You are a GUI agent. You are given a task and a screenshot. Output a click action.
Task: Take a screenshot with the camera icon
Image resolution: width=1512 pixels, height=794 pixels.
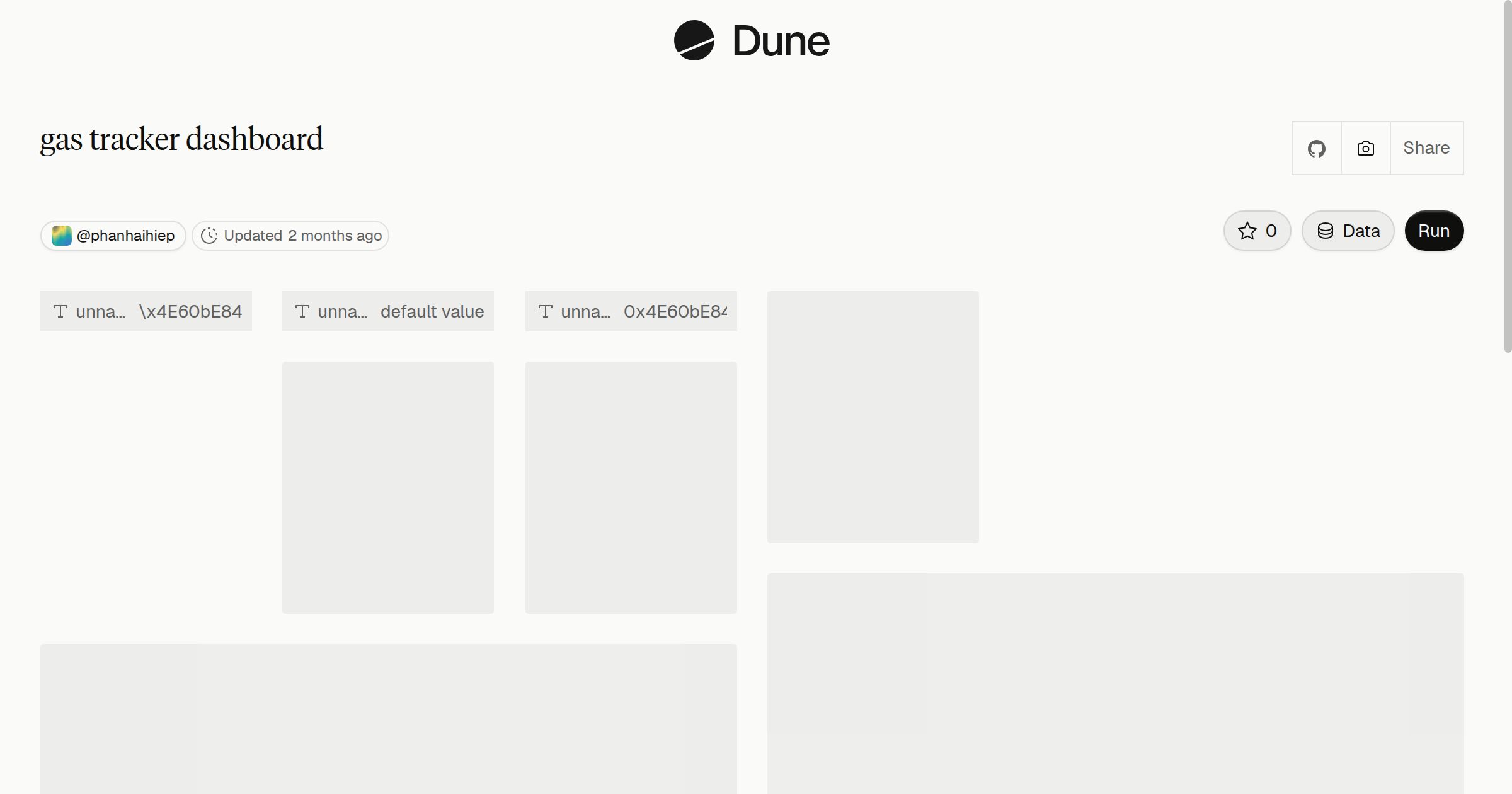click(1366, 148)
